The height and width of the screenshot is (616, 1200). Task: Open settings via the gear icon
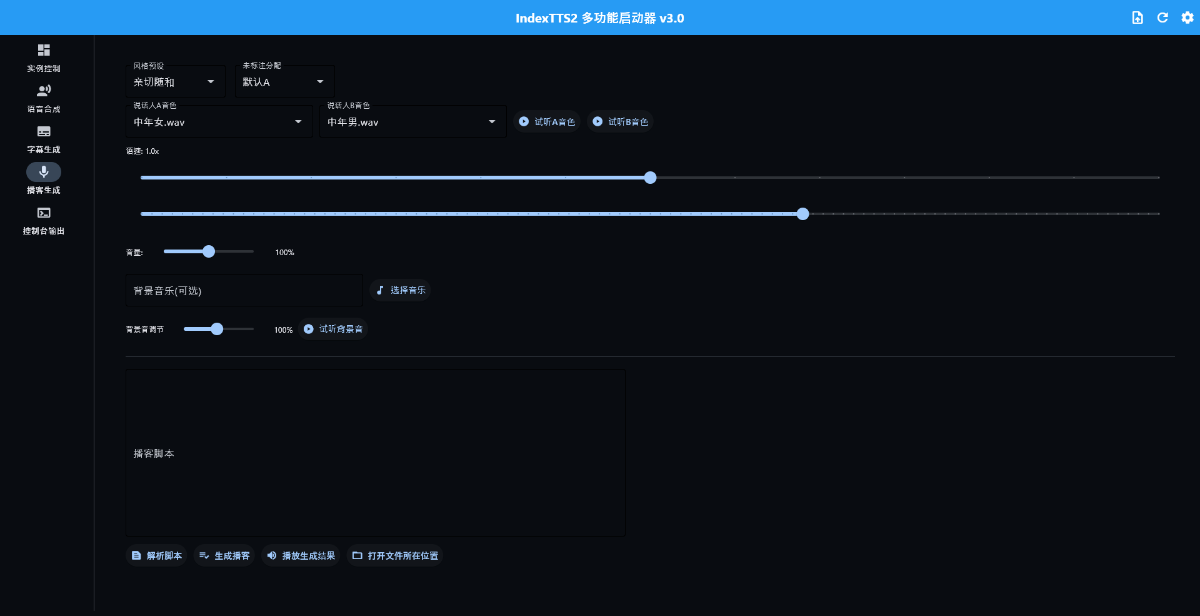click(x=1187, y=18)
